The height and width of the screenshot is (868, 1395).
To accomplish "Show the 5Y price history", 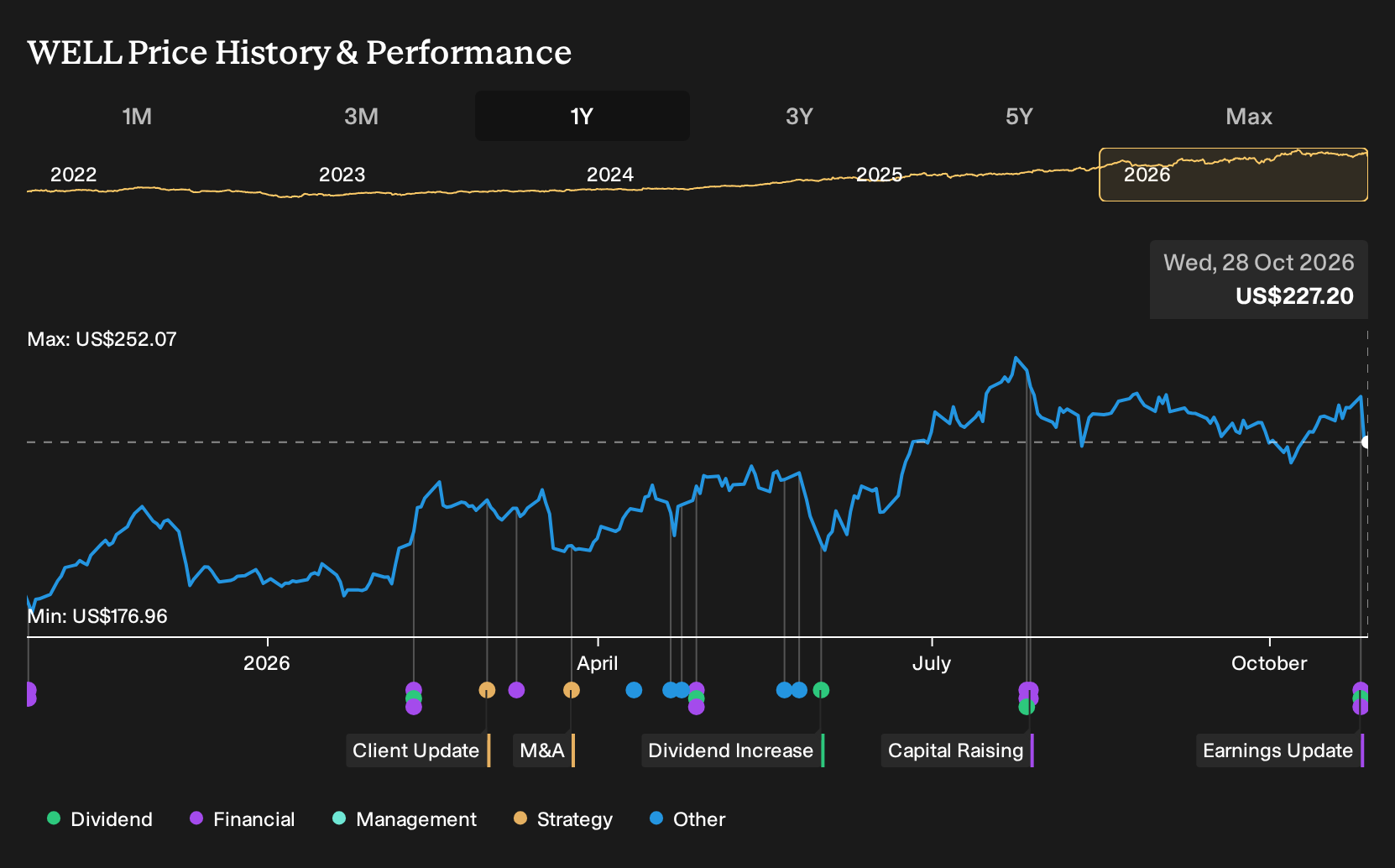I will tap(1019, 116).
